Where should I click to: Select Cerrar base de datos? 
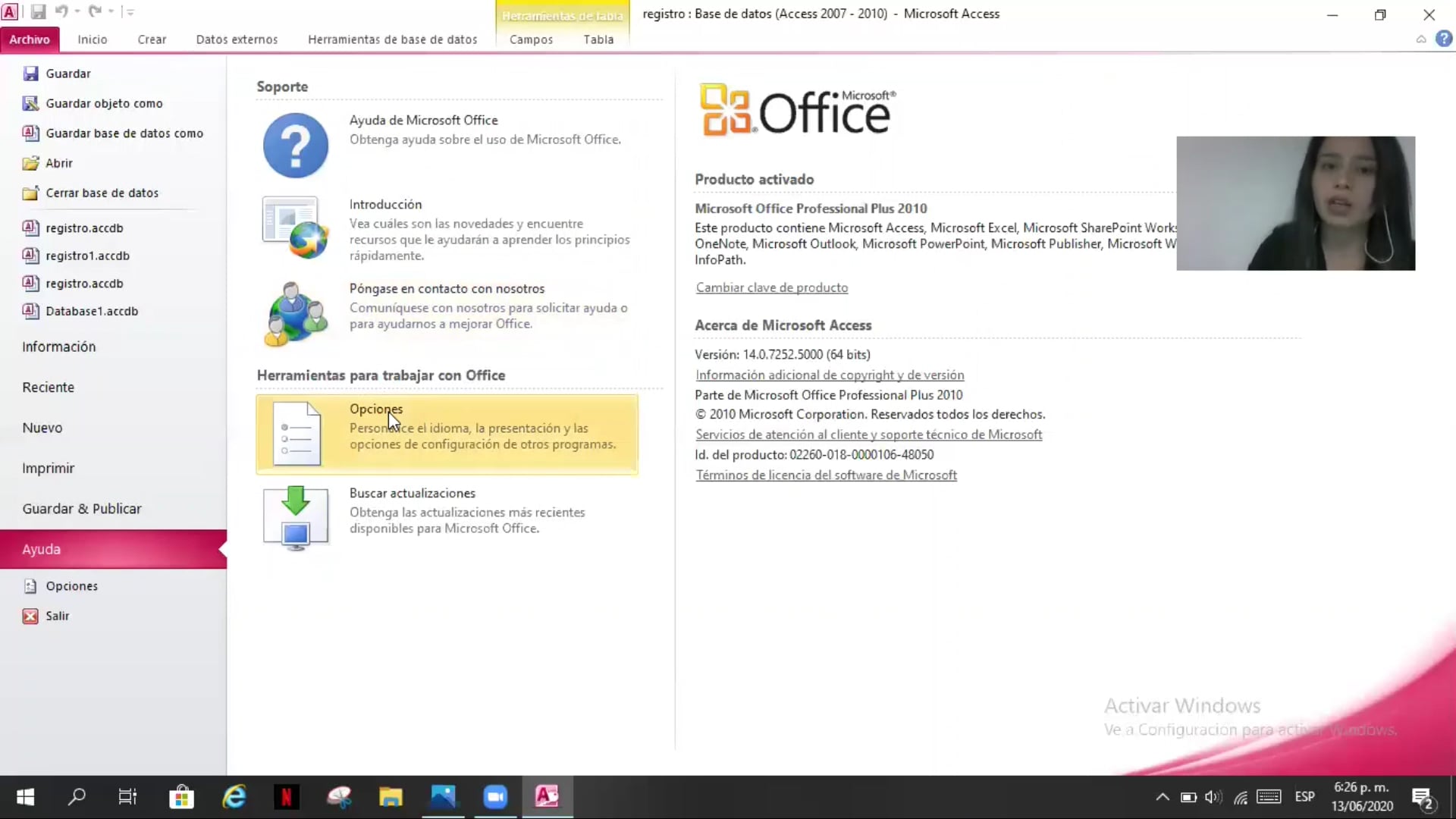(x=90, y=193)
